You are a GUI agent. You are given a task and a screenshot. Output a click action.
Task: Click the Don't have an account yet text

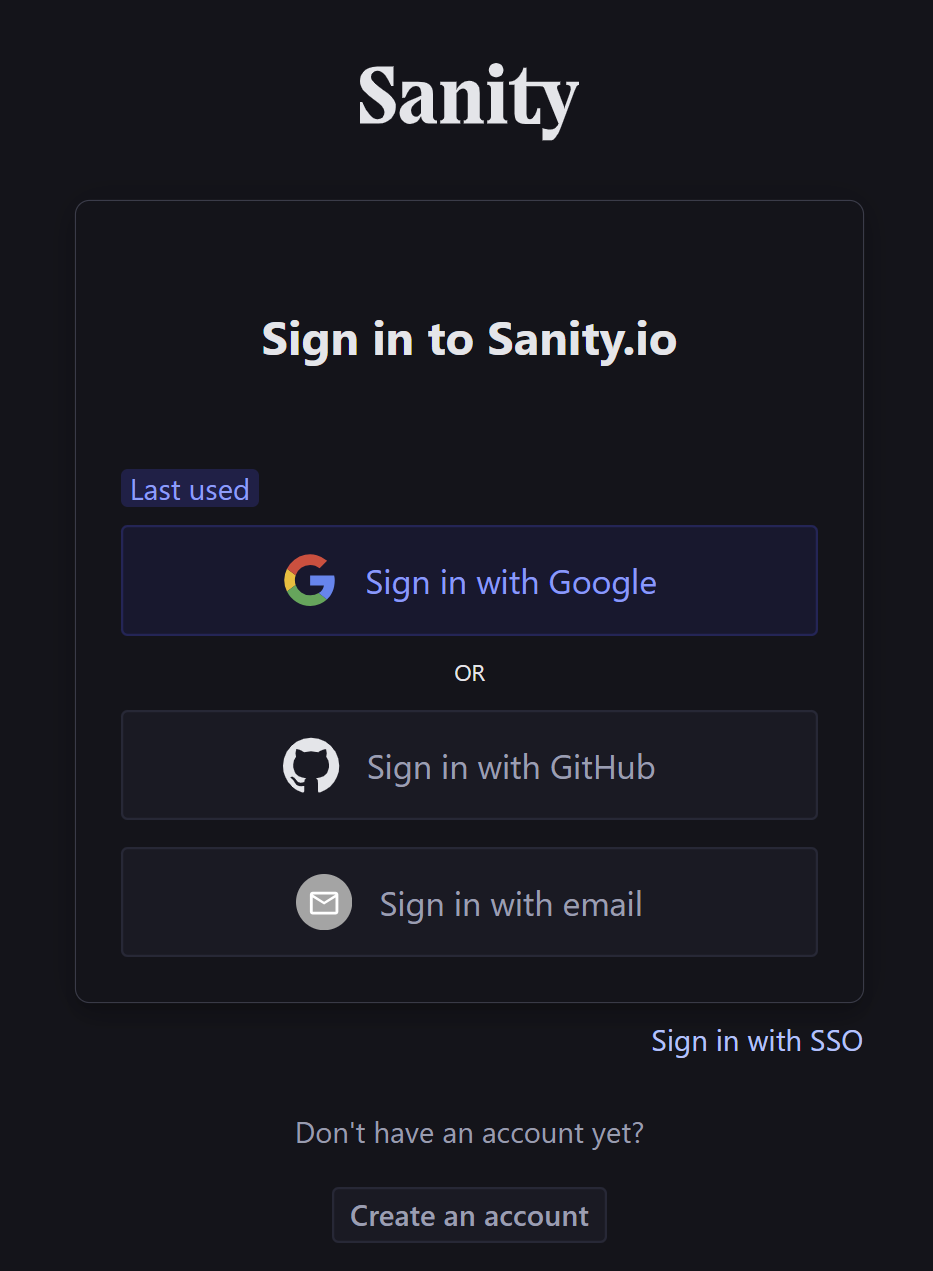(x=468, y=1132)
